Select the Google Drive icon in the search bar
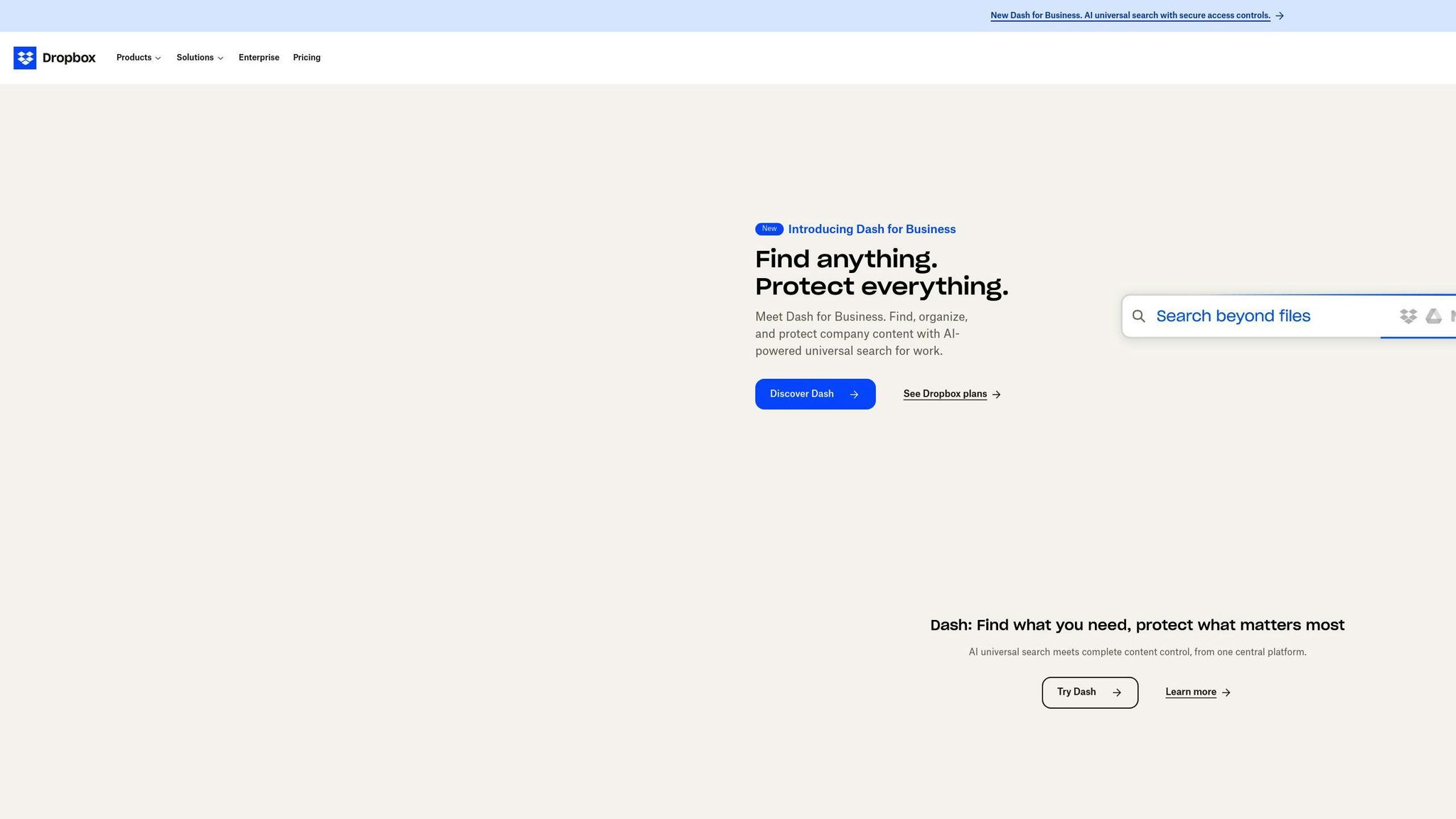 click(1434, 316)
